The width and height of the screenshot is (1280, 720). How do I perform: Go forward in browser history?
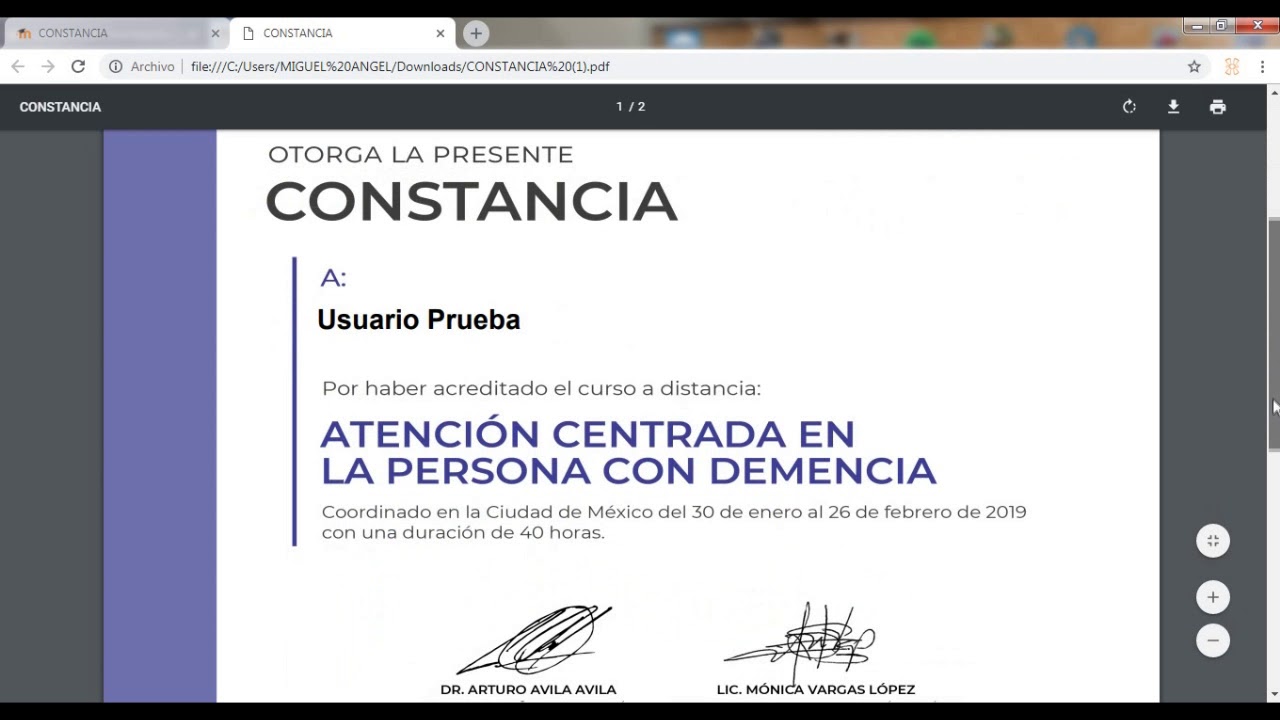(48, 66)
